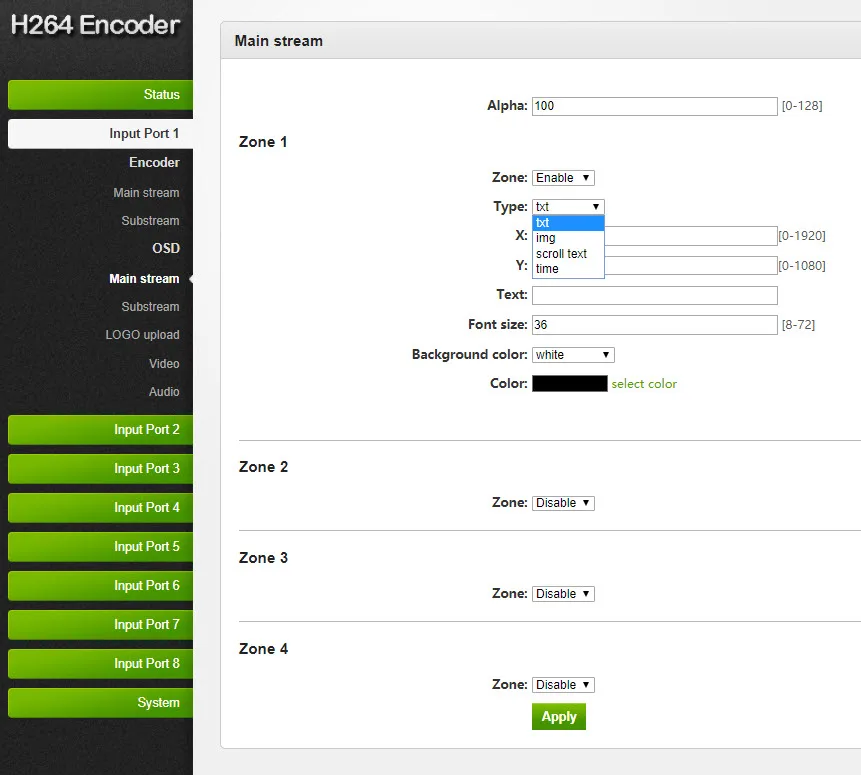
Task: Click the OSD heading in the sidebar
Action: coord(166,248)
